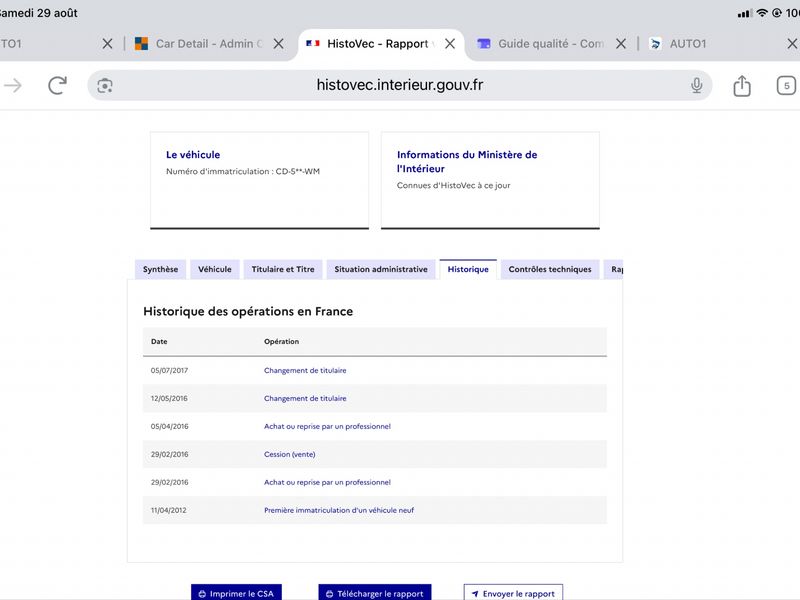Click the Historique des opérations en France heading
Screen dimensions: 800x600
pyautogui.click(x=248, y=311)
